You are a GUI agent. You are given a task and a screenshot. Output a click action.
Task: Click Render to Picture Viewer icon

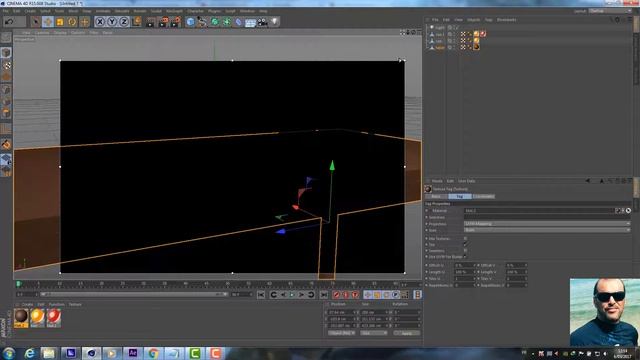click(x=163, y=22)
